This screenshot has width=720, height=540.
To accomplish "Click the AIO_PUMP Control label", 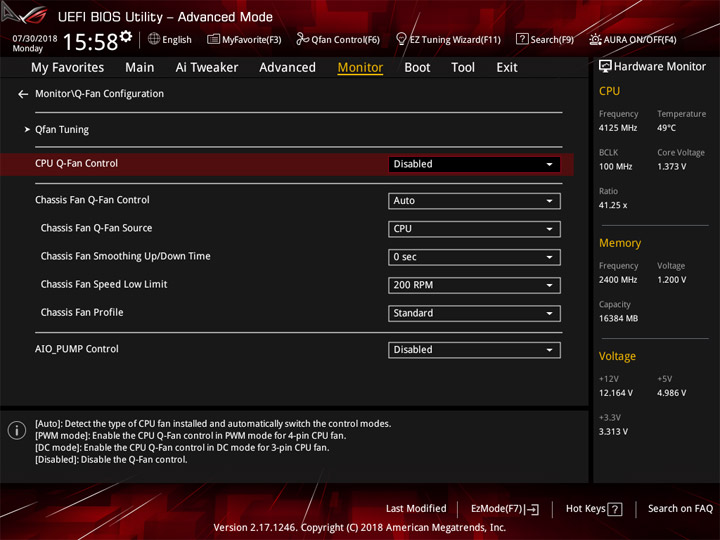I will (77, 349).
